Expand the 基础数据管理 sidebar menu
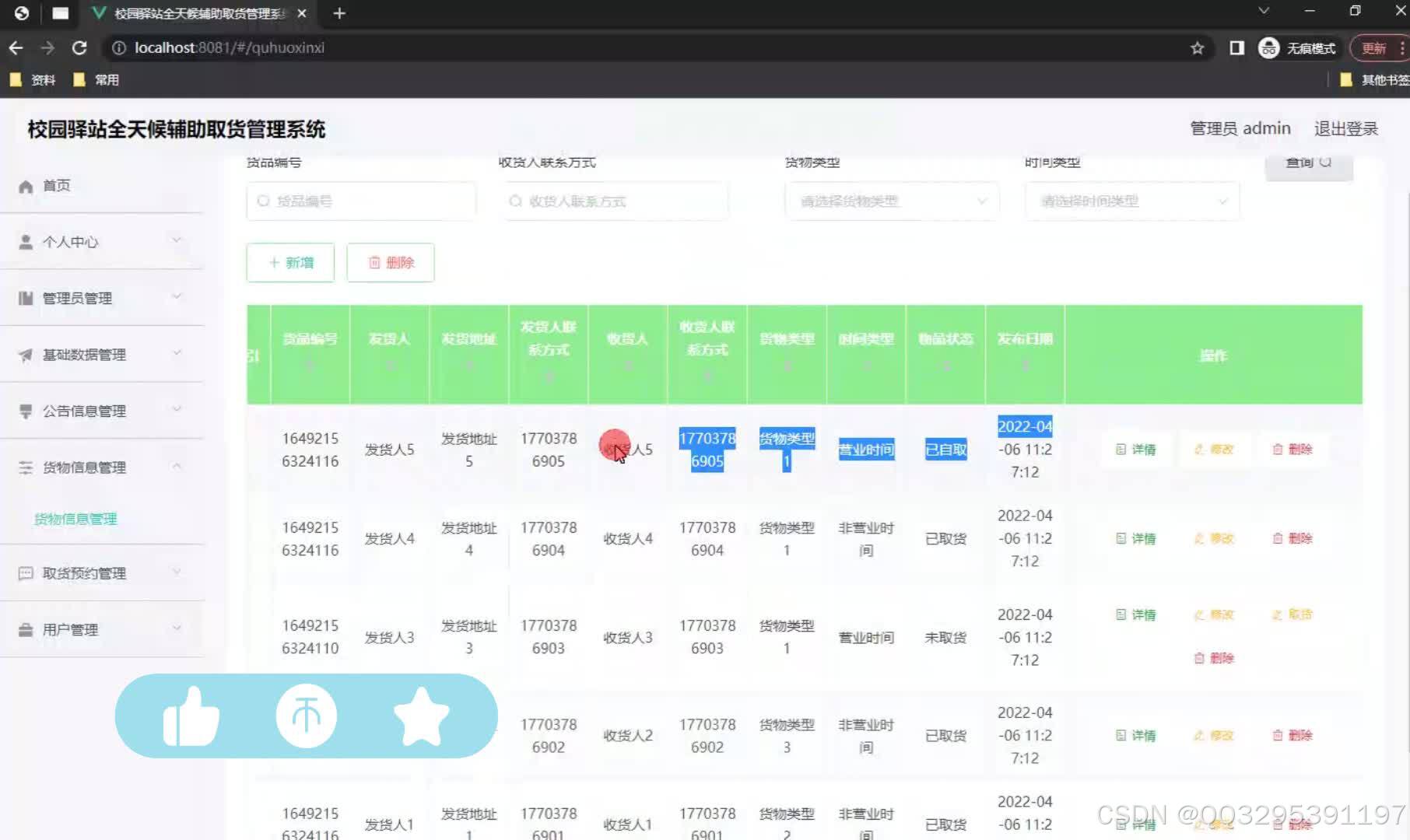 (x=101, y=355)
